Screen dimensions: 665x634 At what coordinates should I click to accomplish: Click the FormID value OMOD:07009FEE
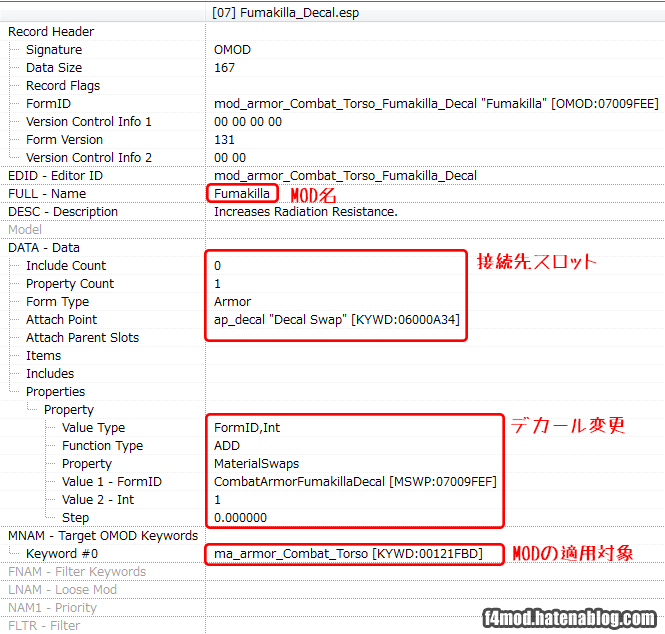tap(436, 103)
